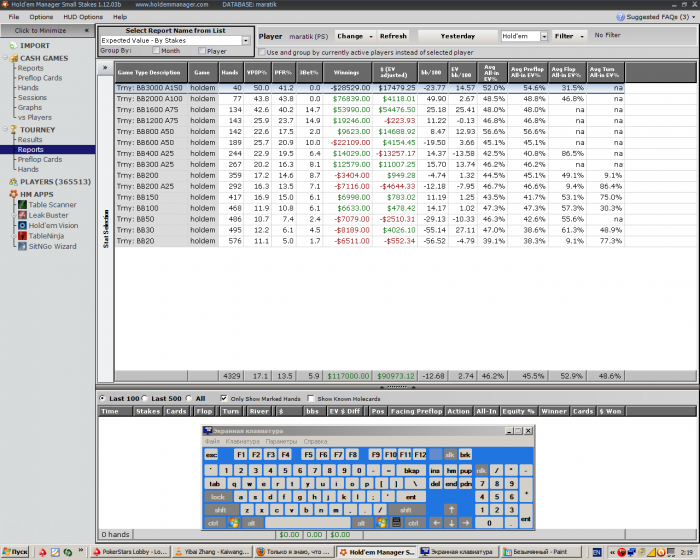Expand Suggested FAQs dropdown arrow

tap(693, 17)
